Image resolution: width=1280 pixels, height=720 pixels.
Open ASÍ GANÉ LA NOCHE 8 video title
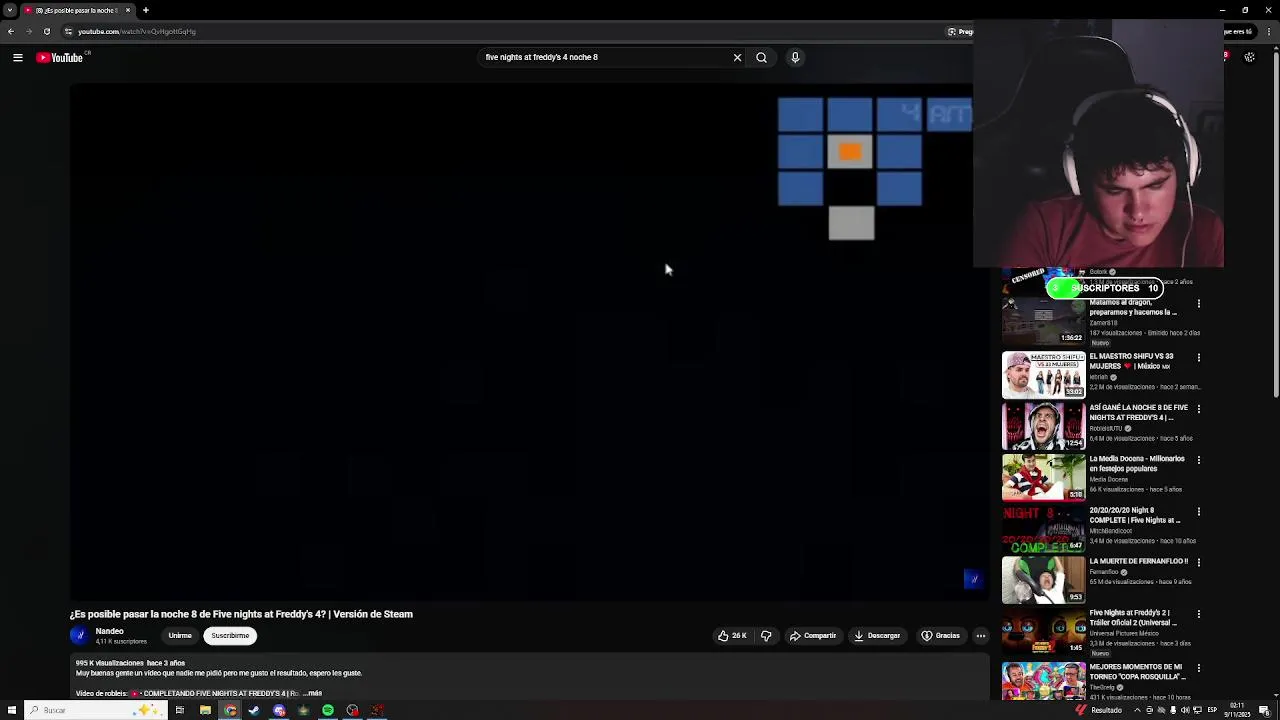[1139, 413]
